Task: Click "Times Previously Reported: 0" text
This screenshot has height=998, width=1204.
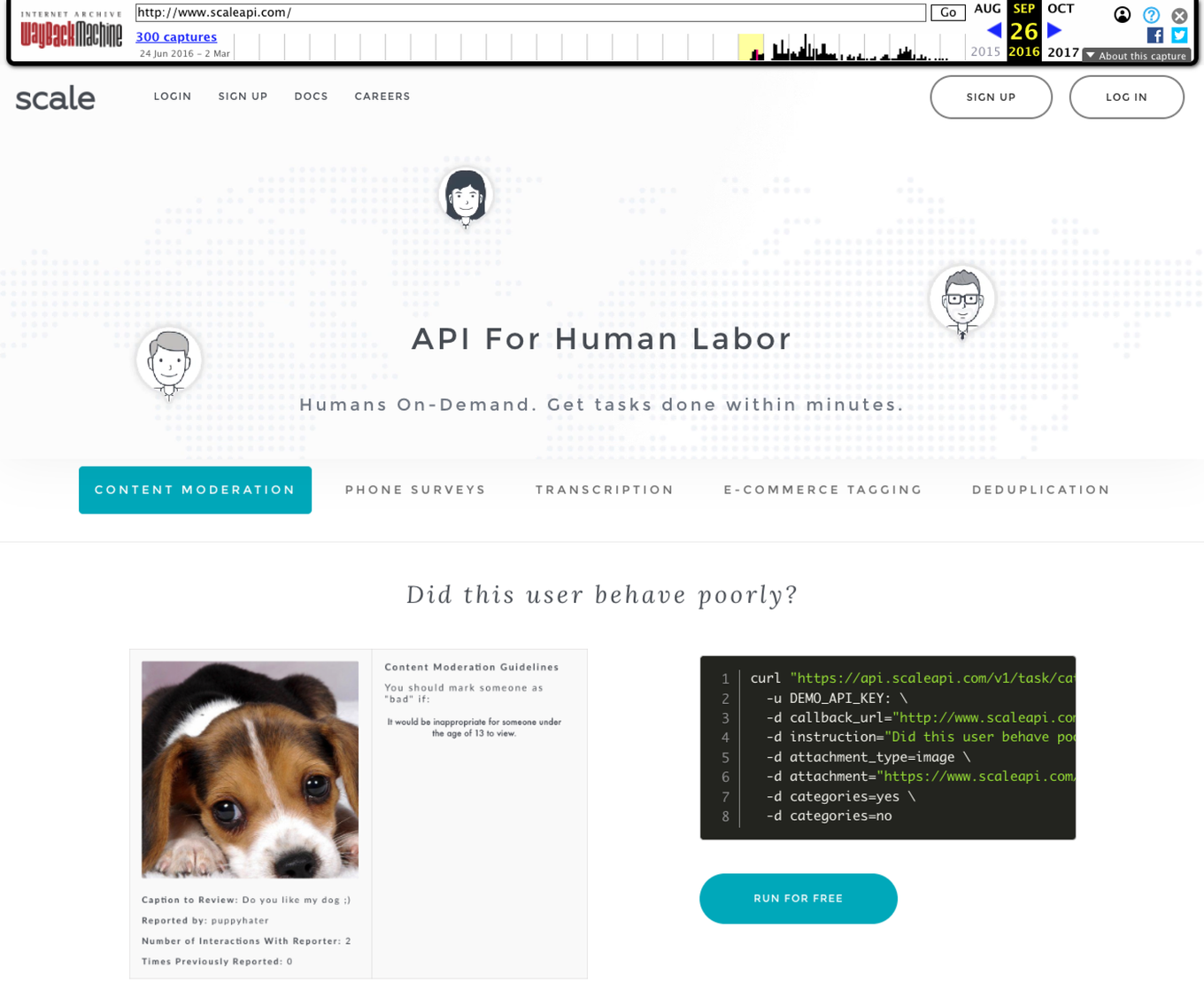Action: (x=217, y=962)
